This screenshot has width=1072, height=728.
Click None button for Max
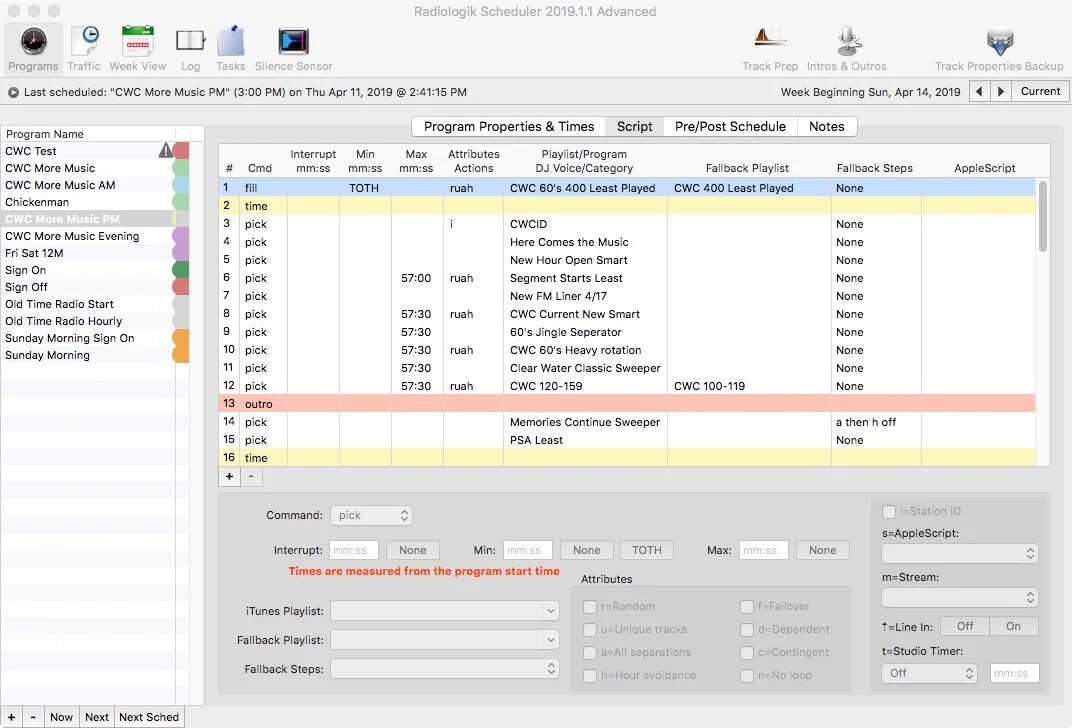pos(822,550)
